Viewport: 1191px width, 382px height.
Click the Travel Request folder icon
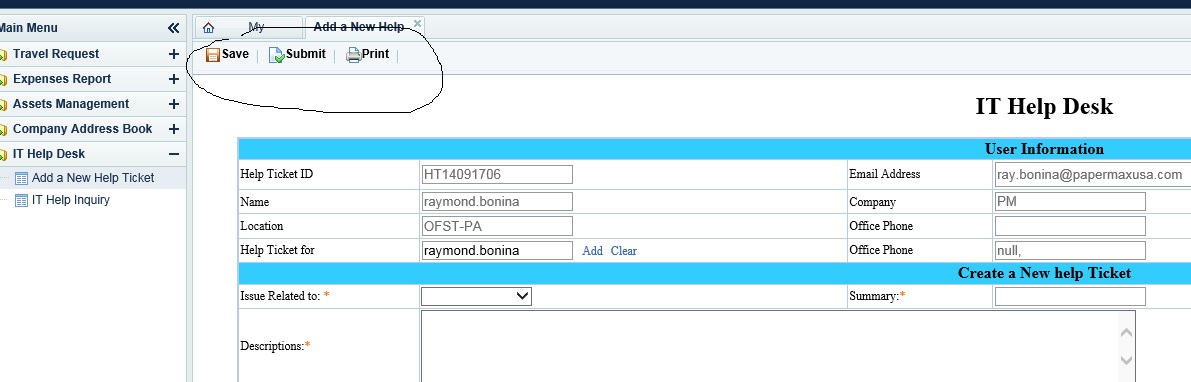3,55
